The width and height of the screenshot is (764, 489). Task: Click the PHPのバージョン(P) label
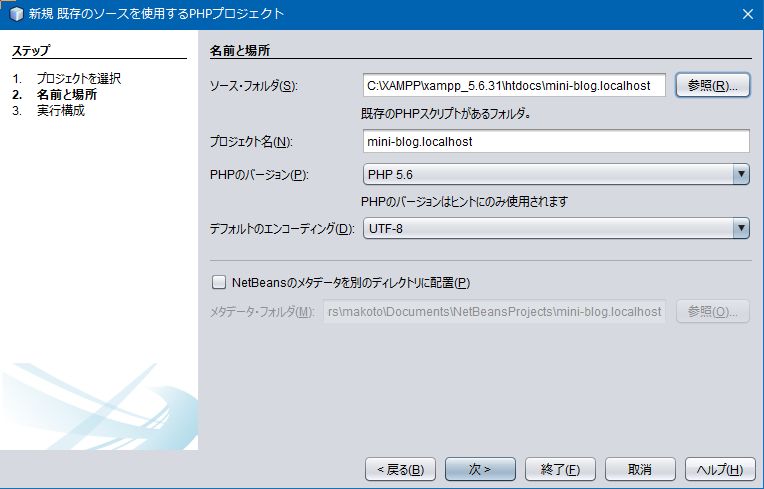259,175
